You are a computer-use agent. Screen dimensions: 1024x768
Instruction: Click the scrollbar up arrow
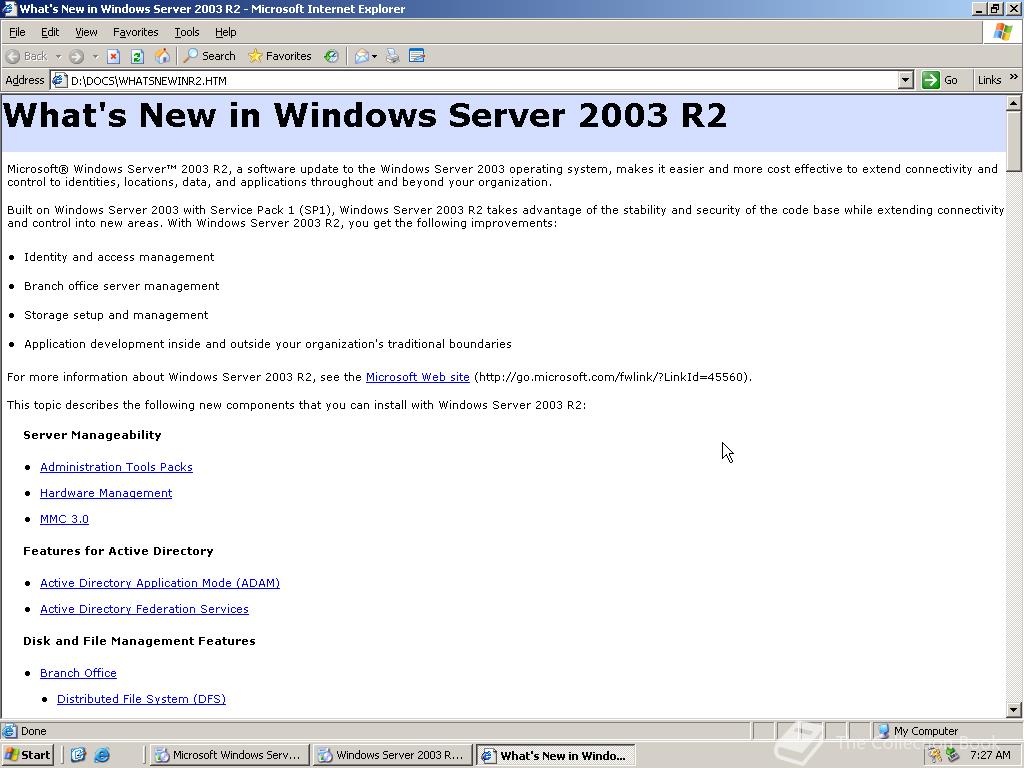(x=1014, y=103)
